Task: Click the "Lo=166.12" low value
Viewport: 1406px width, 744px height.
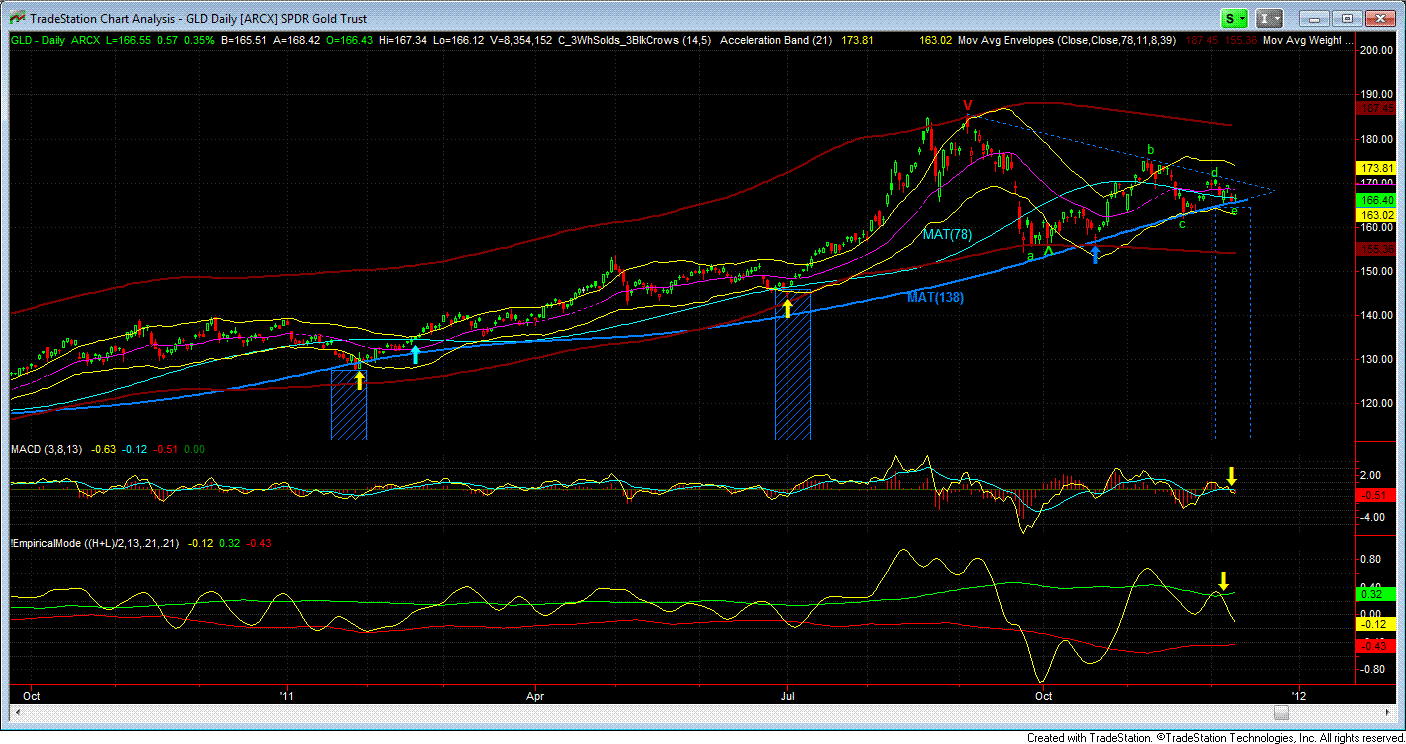Action: point(459,40)
